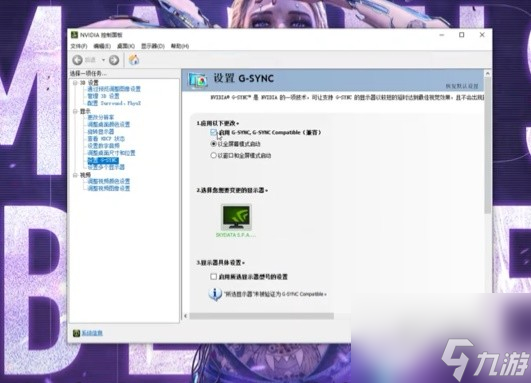Collapse the 显示 tree node
Screen dimensions: 531x383
point(75,111)
